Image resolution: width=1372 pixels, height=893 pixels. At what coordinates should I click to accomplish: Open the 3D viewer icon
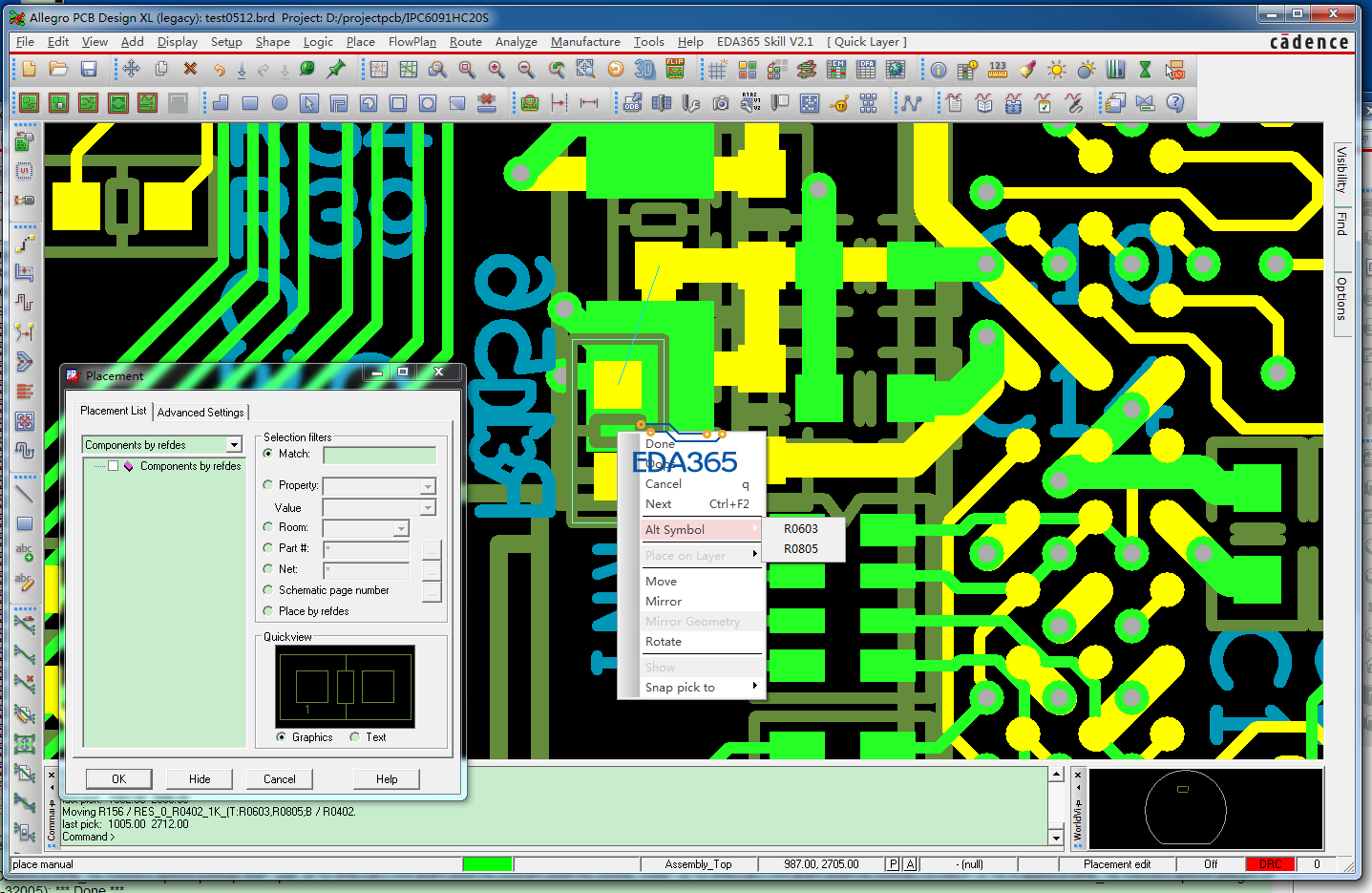pos(644,69)
